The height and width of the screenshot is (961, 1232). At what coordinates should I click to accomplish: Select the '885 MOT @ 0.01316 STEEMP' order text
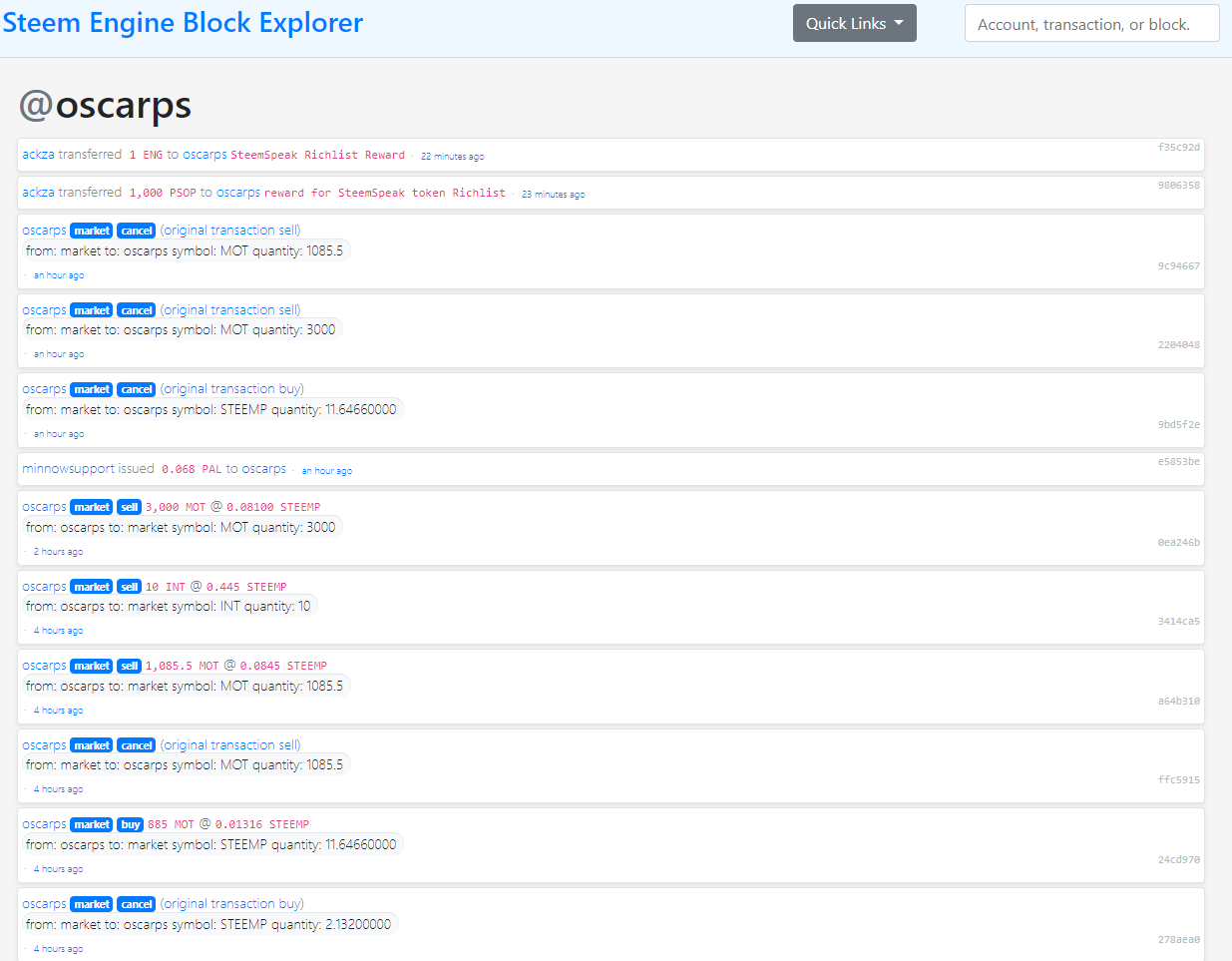[228, 824]
